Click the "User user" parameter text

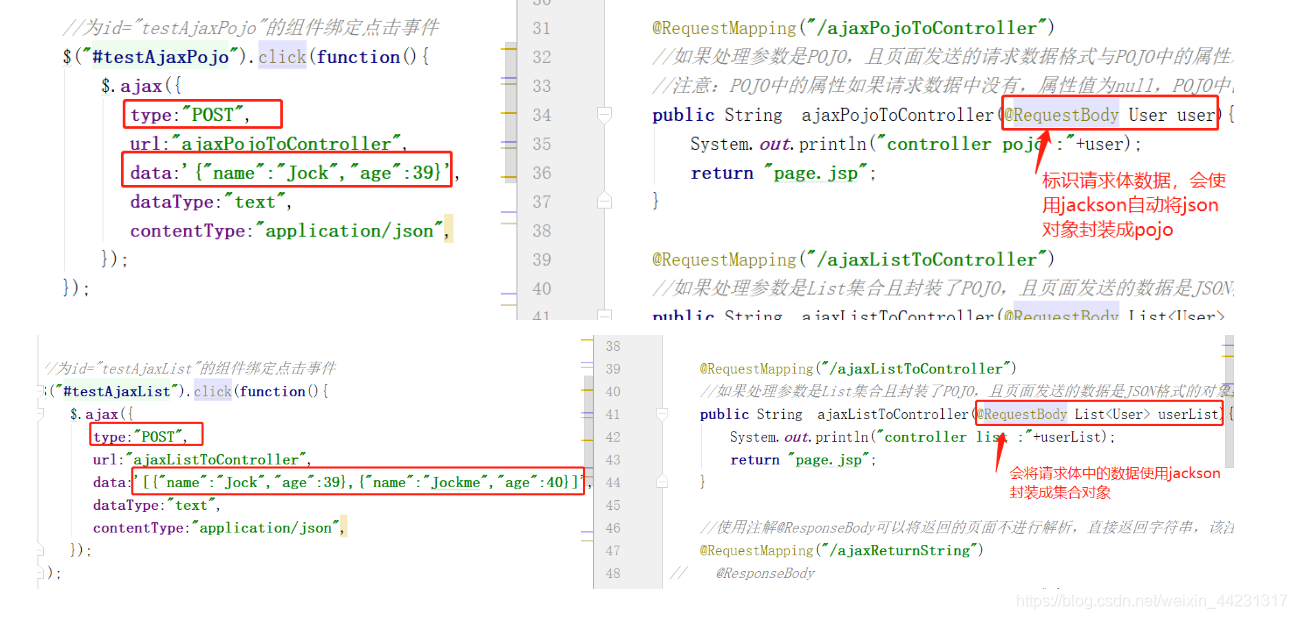[x=1171, y=115]
